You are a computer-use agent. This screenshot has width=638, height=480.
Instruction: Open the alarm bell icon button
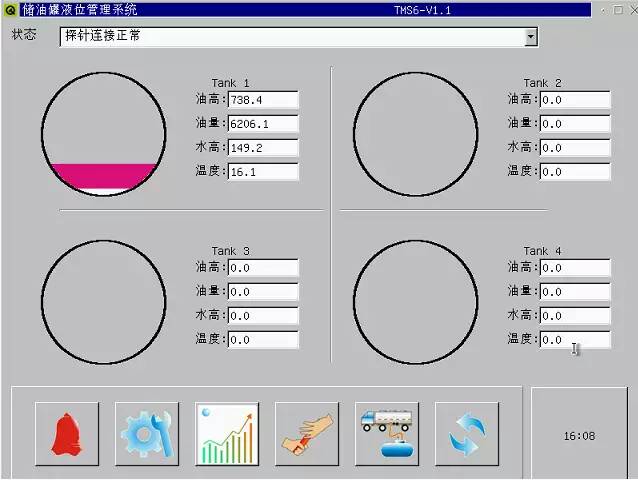(67, 434)
